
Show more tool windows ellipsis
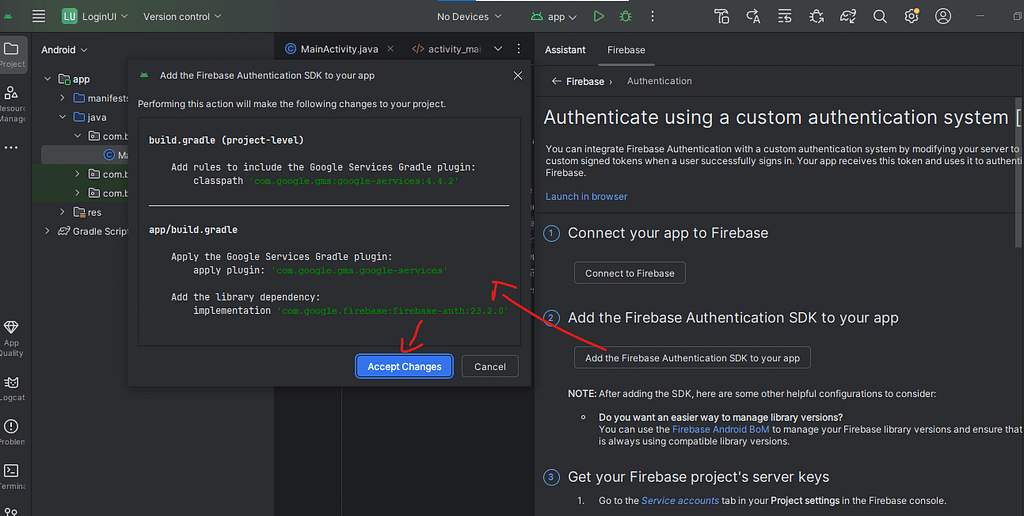tap(12, 148)
